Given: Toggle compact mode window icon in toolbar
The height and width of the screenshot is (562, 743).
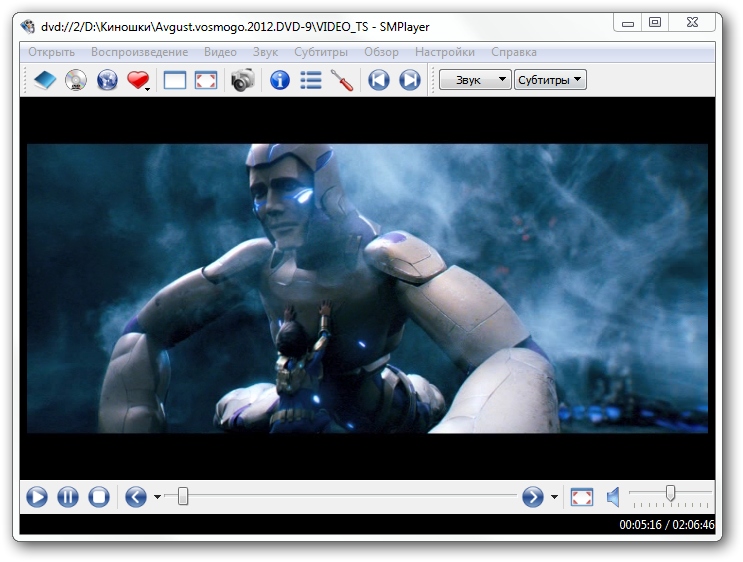Looking at the screenshot, I should tap(175, 81).
